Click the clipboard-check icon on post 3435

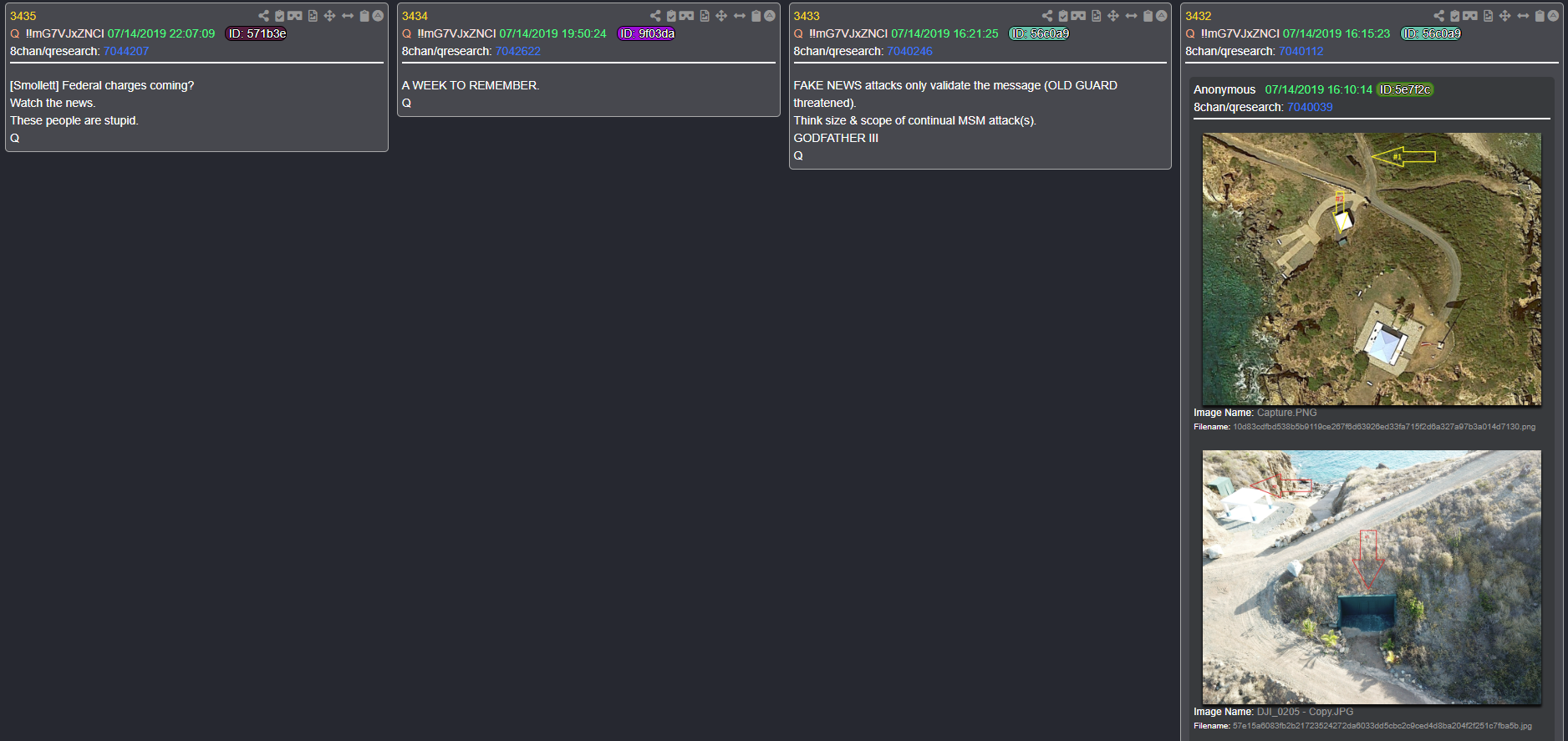pyautogui.click(x=280, y=16)
